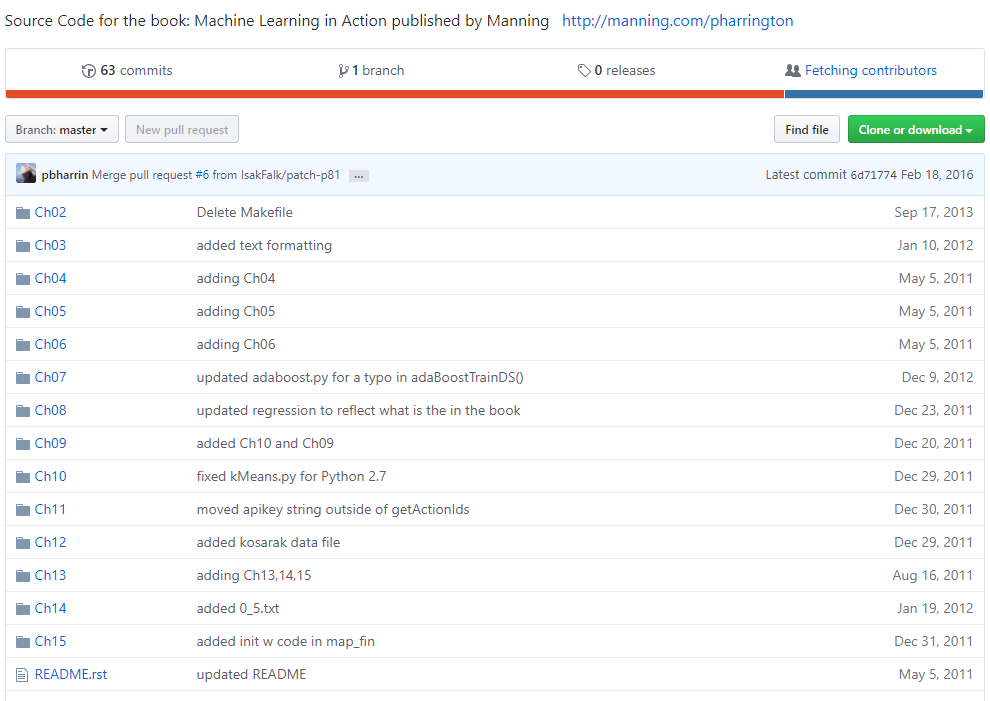Click the Find file button

806,129
